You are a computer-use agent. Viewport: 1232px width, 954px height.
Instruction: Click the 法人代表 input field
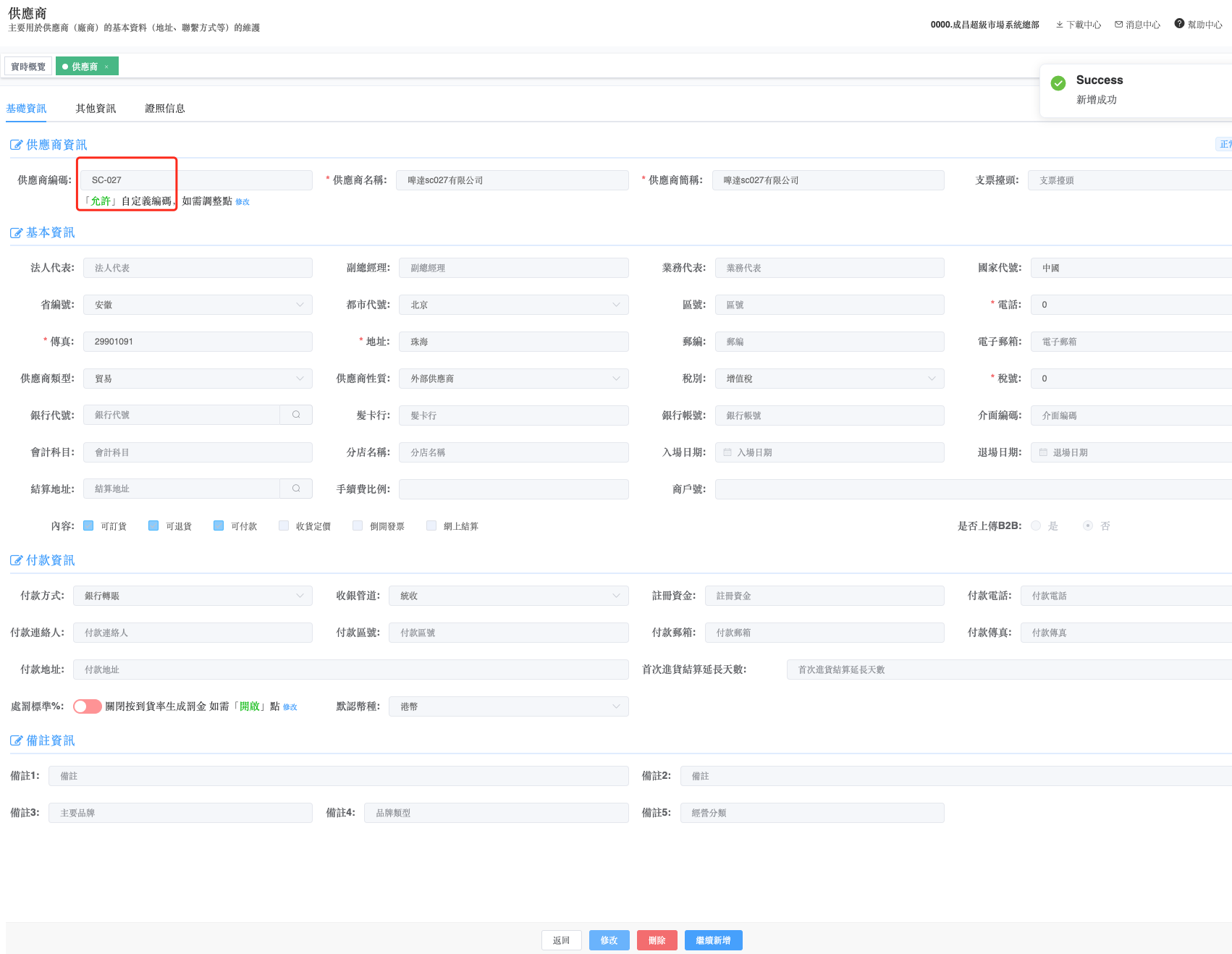(198, 268)
